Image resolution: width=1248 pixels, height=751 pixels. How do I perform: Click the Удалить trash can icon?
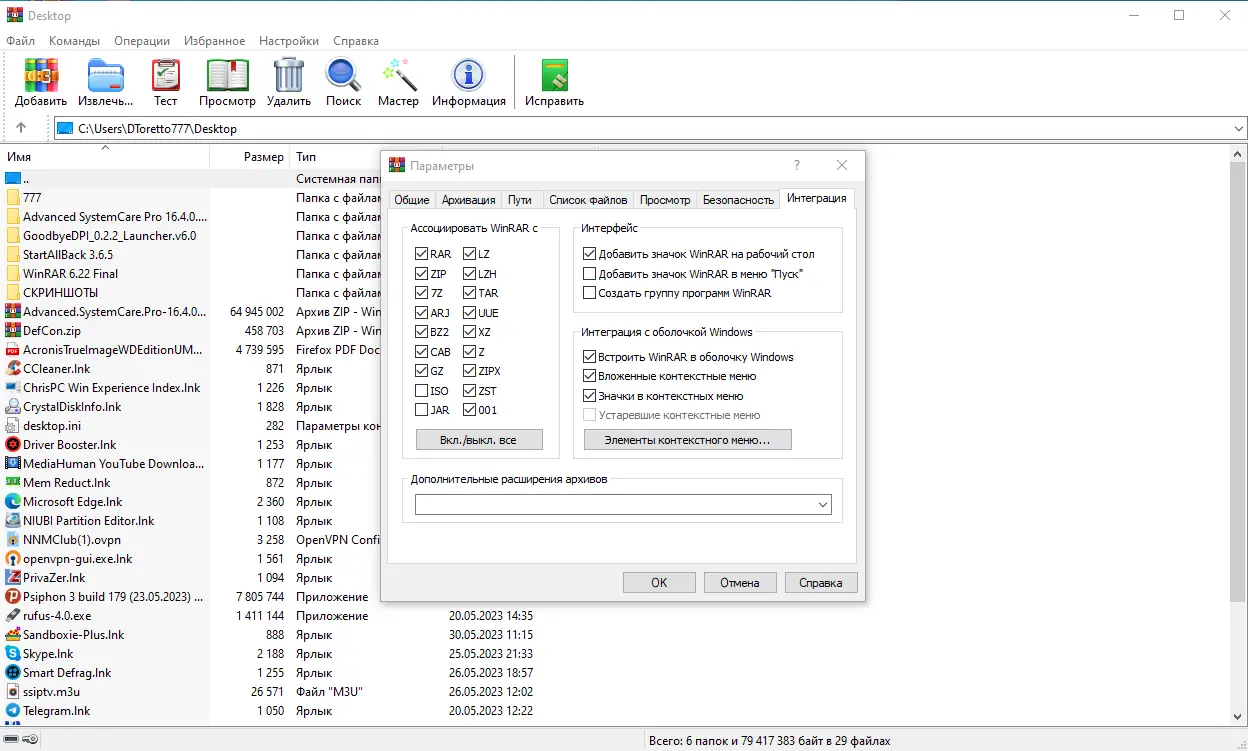(289, 75)
